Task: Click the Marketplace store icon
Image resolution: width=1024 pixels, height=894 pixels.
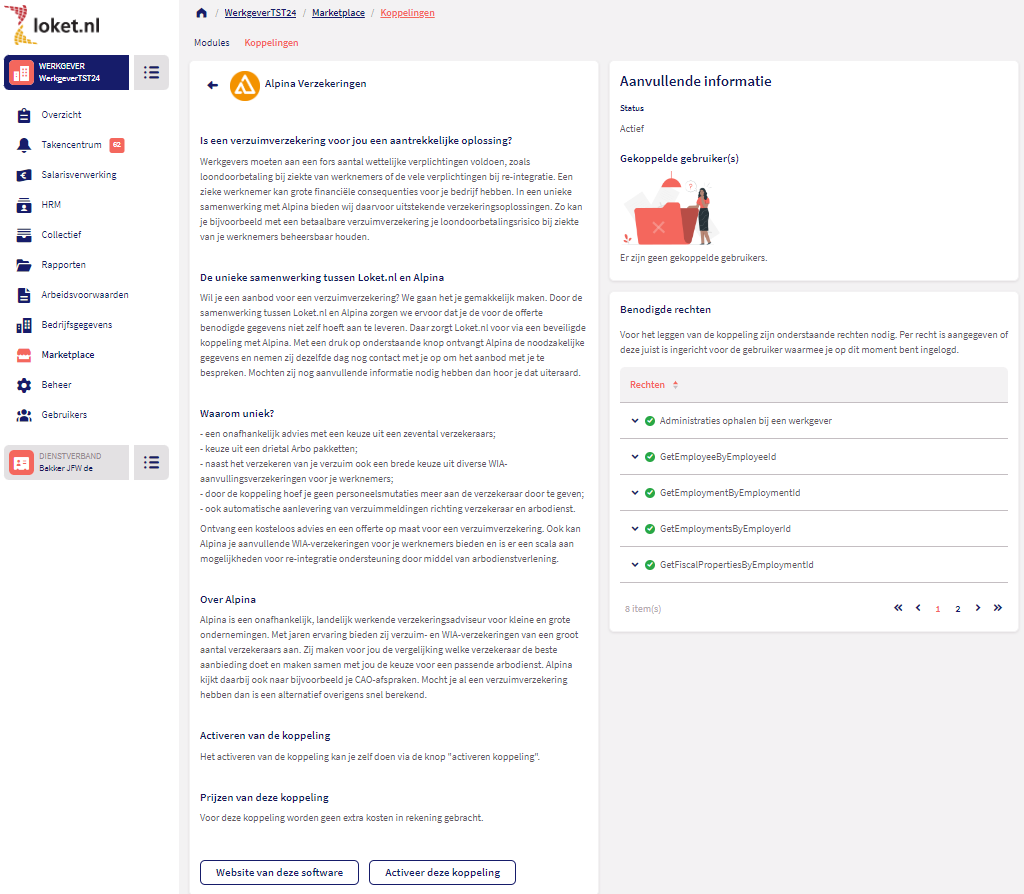Action: (x=24, y=355)
